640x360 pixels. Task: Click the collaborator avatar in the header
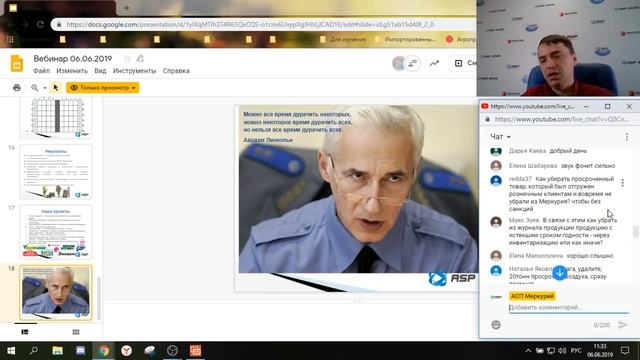398,63
